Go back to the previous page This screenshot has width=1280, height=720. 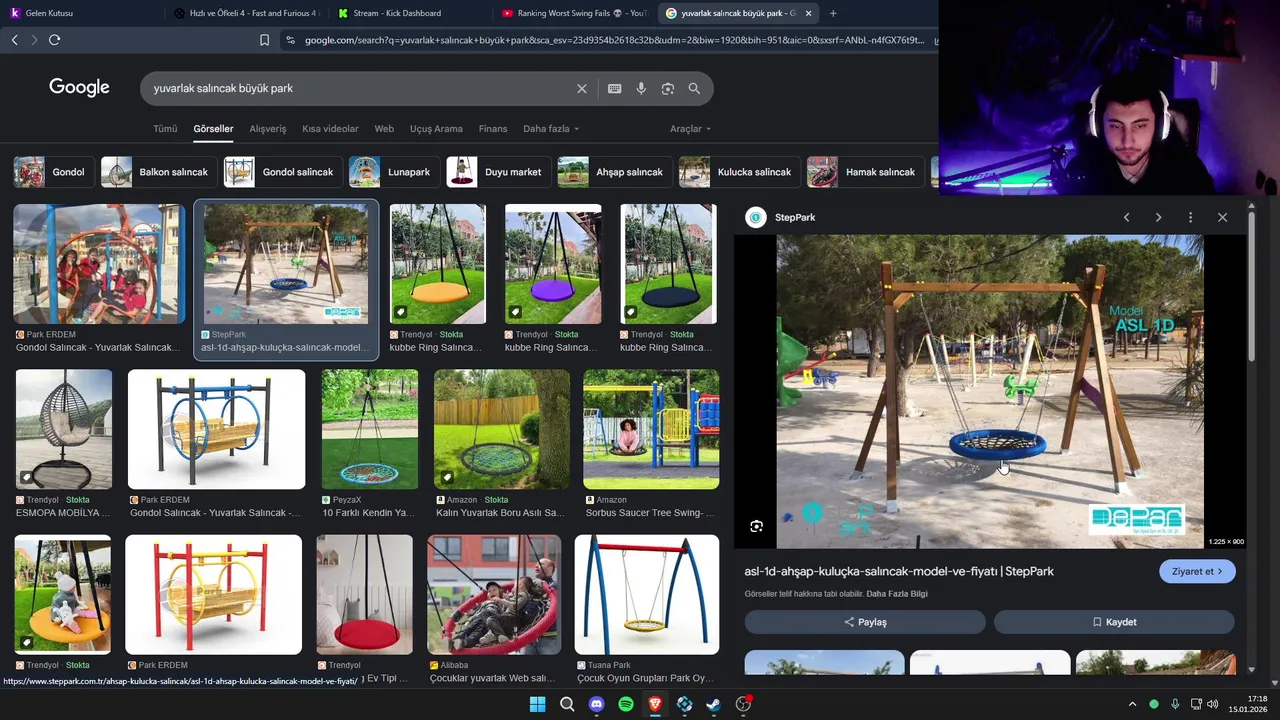14,40
